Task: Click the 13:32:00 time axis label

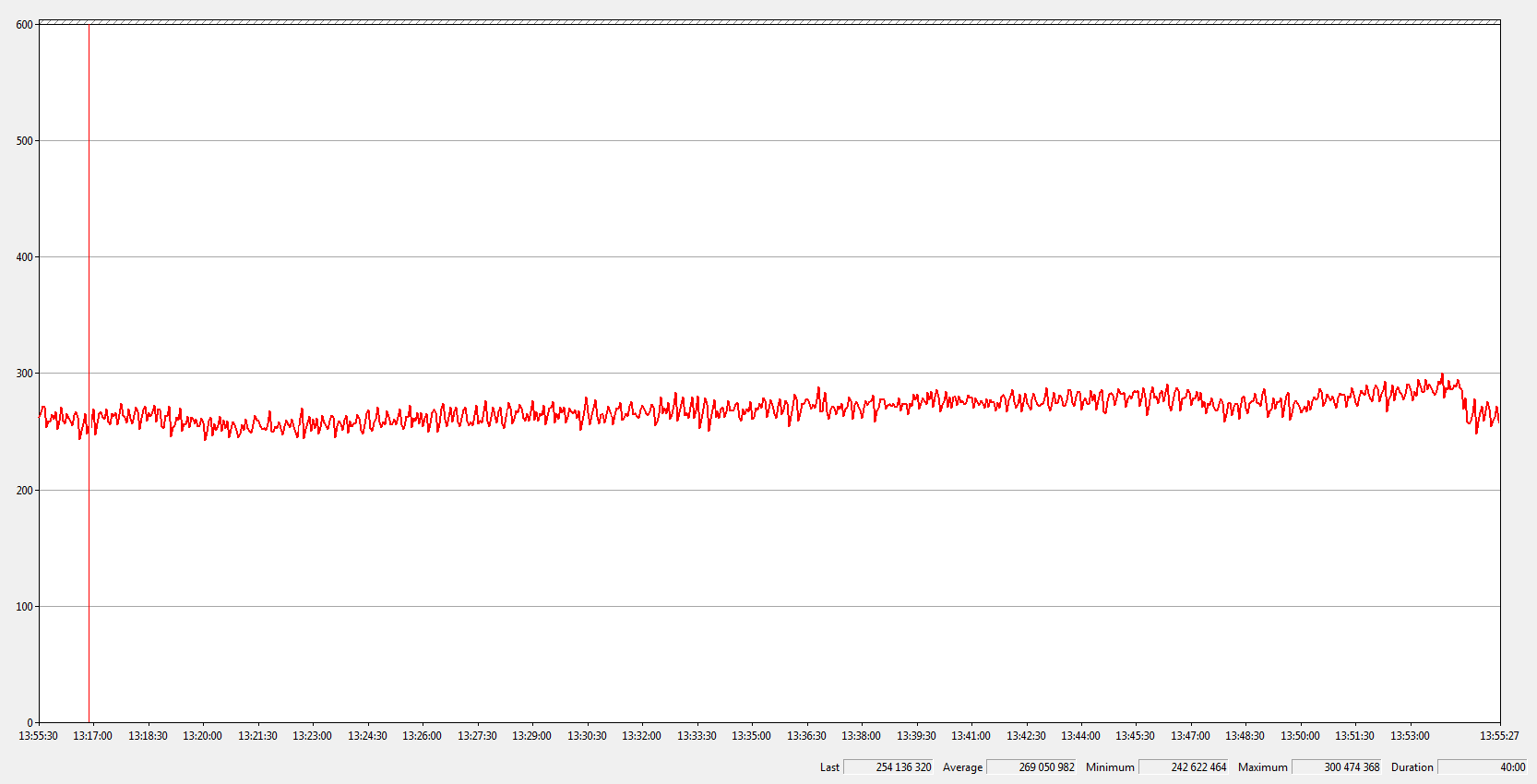Action: tap(641, 736)
